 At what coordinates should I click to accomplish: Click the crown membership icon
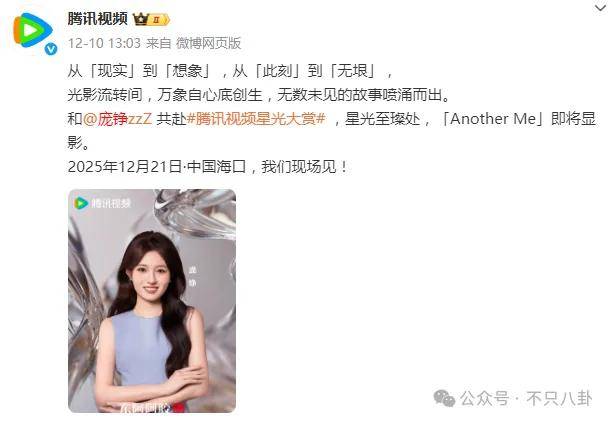[x=141, y=19]
